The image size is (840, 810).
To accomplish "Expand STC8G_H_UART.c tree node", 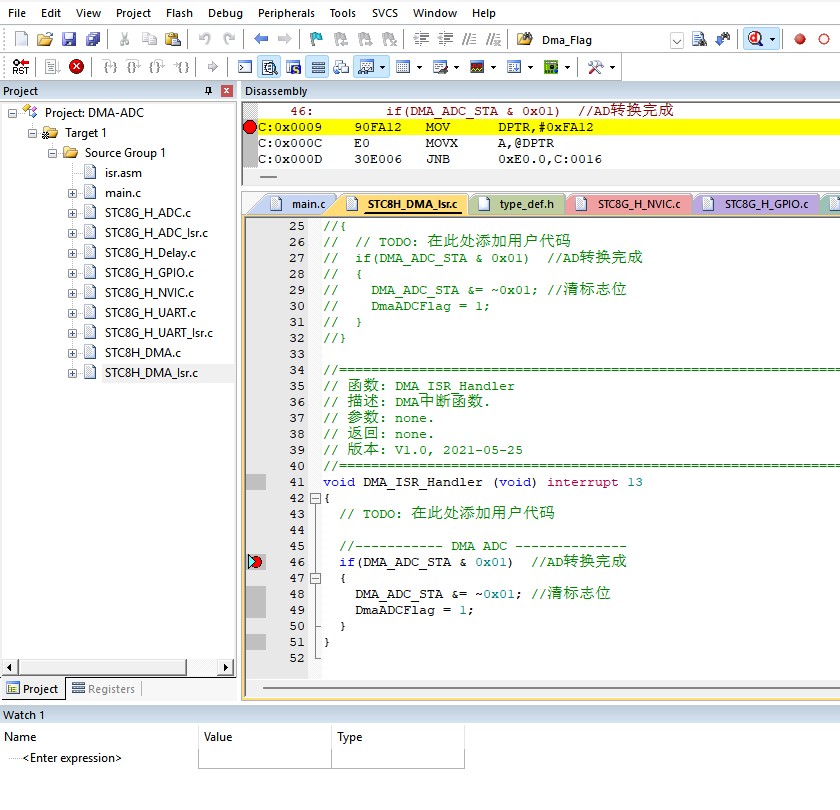I will [72, 313].
